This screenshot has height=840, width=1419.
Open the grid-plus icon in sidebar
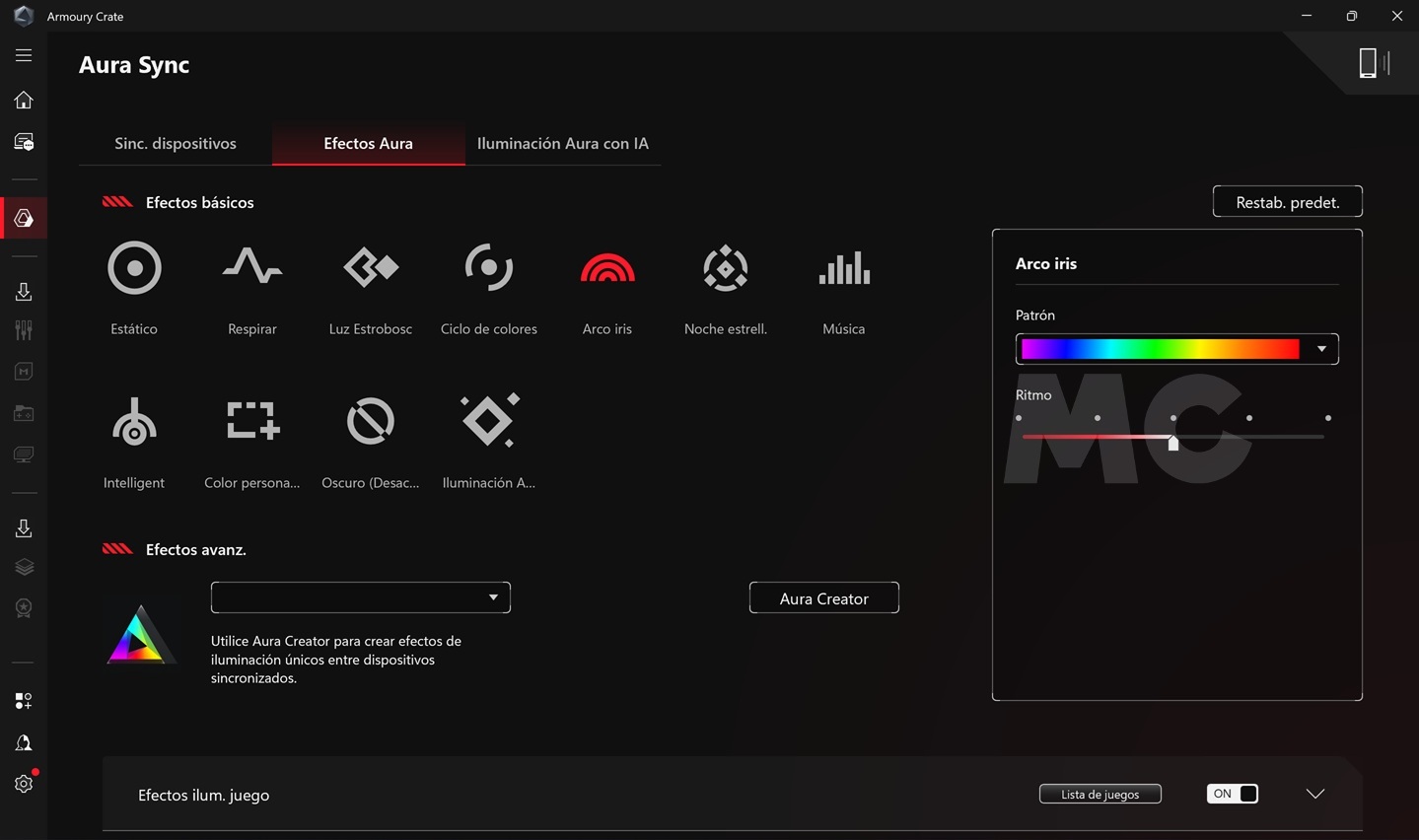[24, 701]
